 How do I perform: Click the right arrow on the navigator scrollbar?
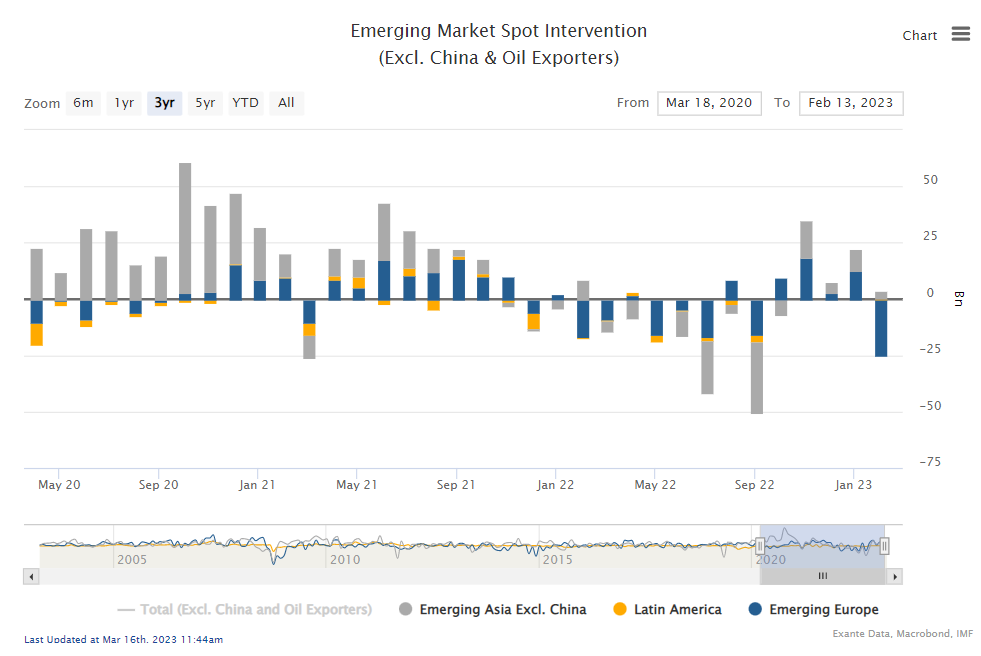point(894,576)
